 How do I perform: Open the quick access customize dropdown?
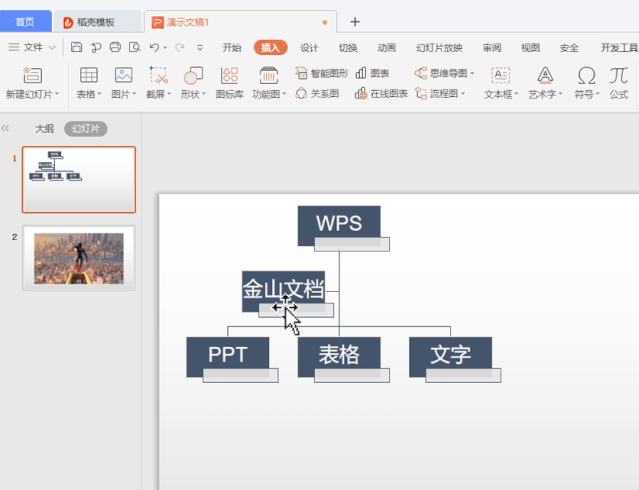click(x=200, y=48)
